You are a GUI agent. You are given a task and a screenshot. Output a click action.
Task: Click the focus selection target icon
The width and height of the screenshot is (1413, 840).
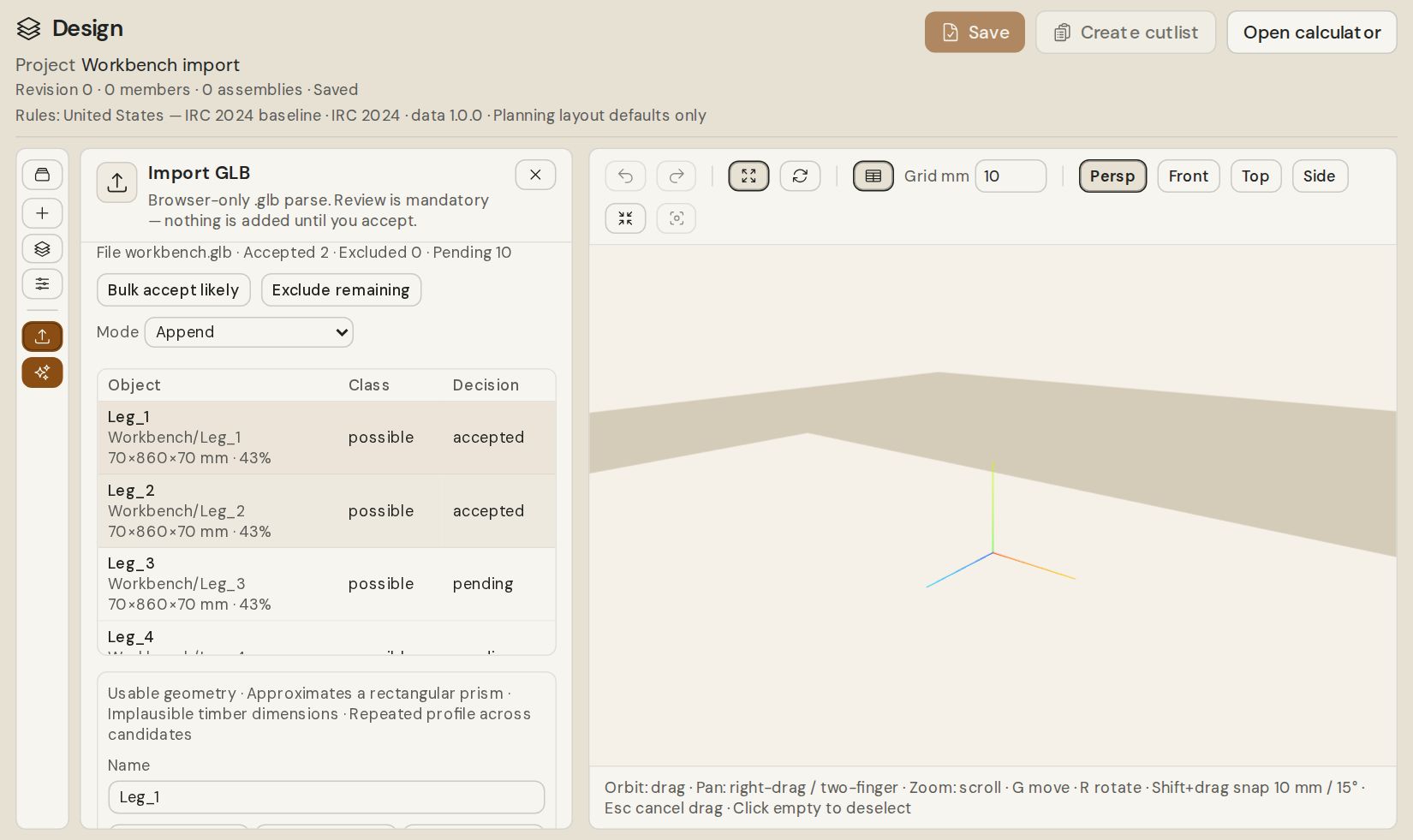[x=677, y=218]
